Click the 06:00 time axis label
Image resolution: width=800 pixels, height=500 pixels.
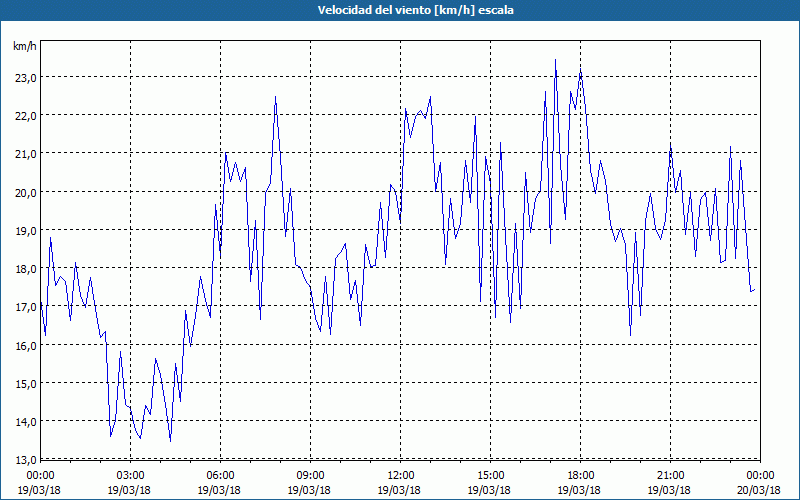[220, 476]
